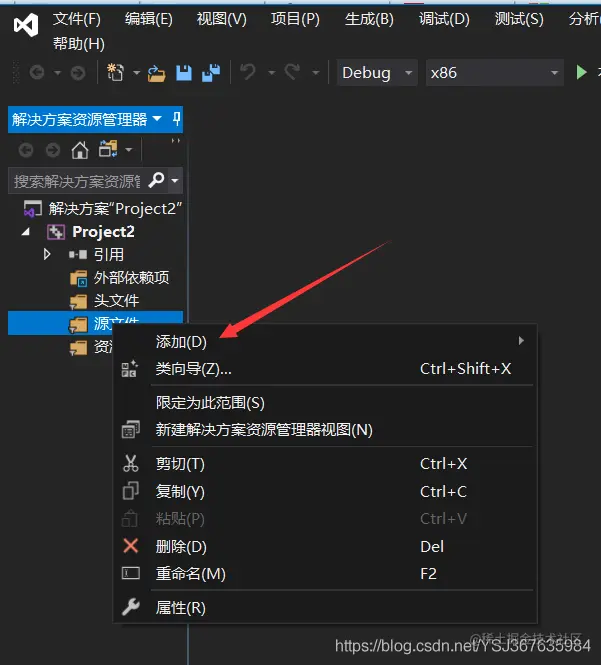This screenshot has width=601, height=665.
Task: Open the 生成(B) menu
Action: [x=369, y=19]
